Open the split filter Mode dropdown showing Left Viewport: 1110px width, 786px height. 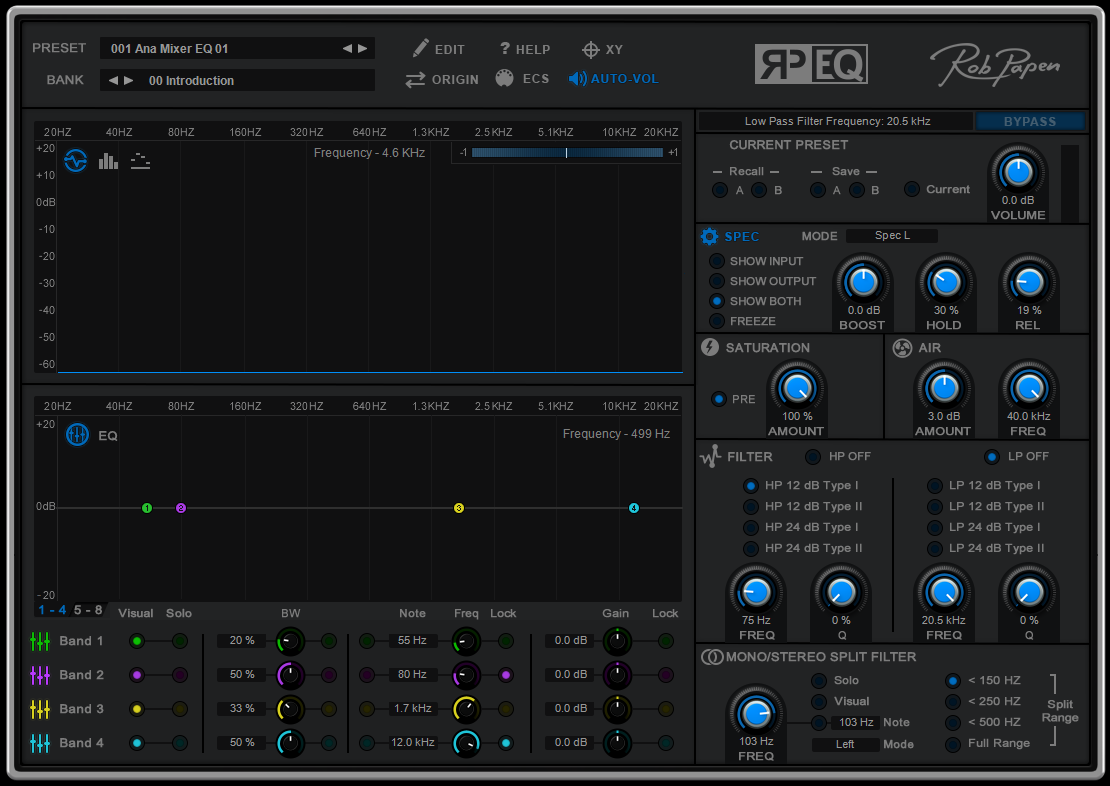coord(845,744)
